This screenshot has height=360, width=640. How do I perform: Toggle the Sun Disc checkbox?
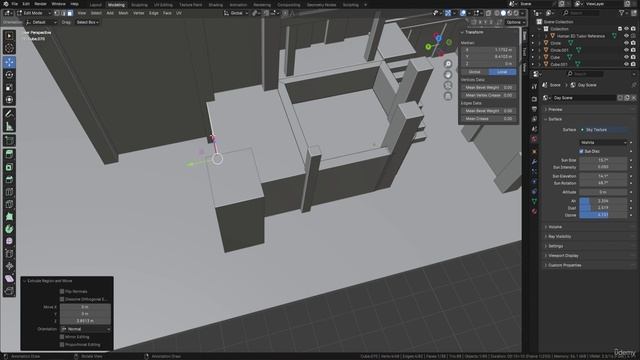pos(581,151)
